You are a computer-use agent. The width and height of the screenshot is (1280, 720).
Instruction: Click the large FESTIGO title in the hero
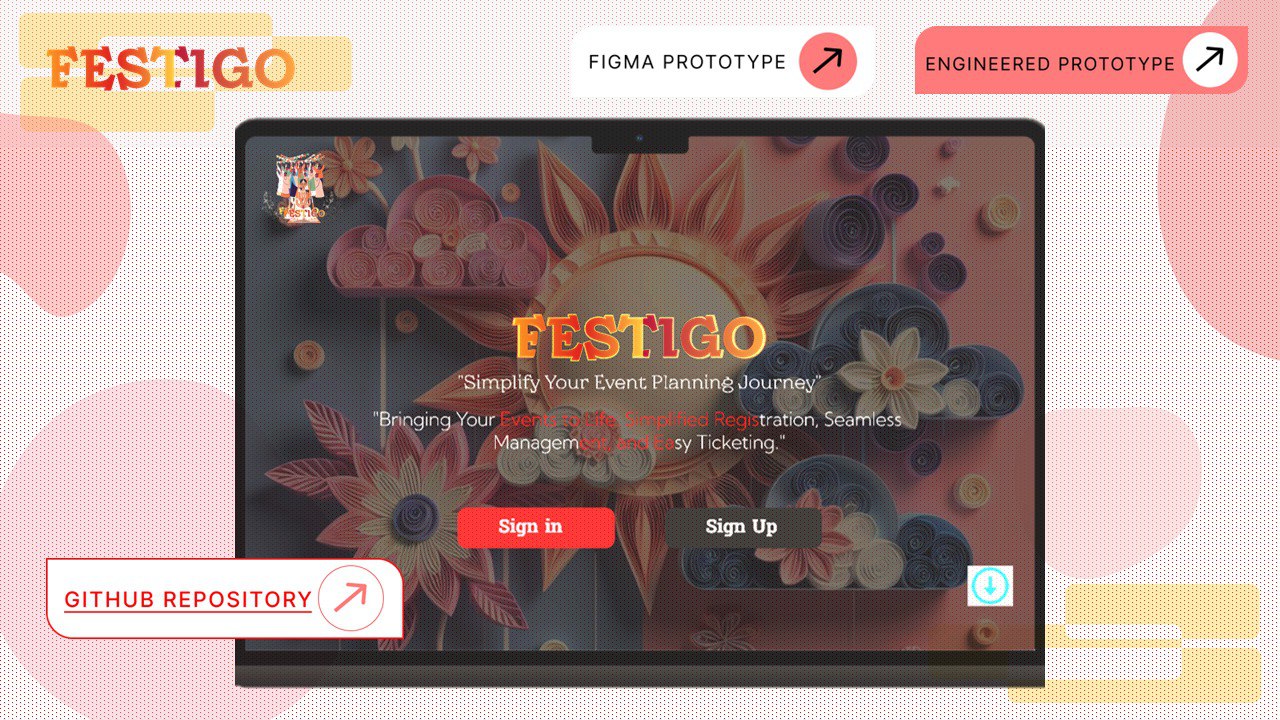click(x=640, y=338)
